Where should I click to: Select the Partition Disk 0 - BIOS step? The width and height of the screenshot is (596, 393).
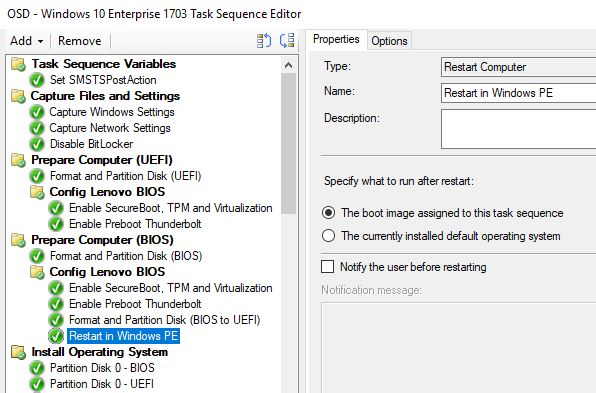point(102,368)
